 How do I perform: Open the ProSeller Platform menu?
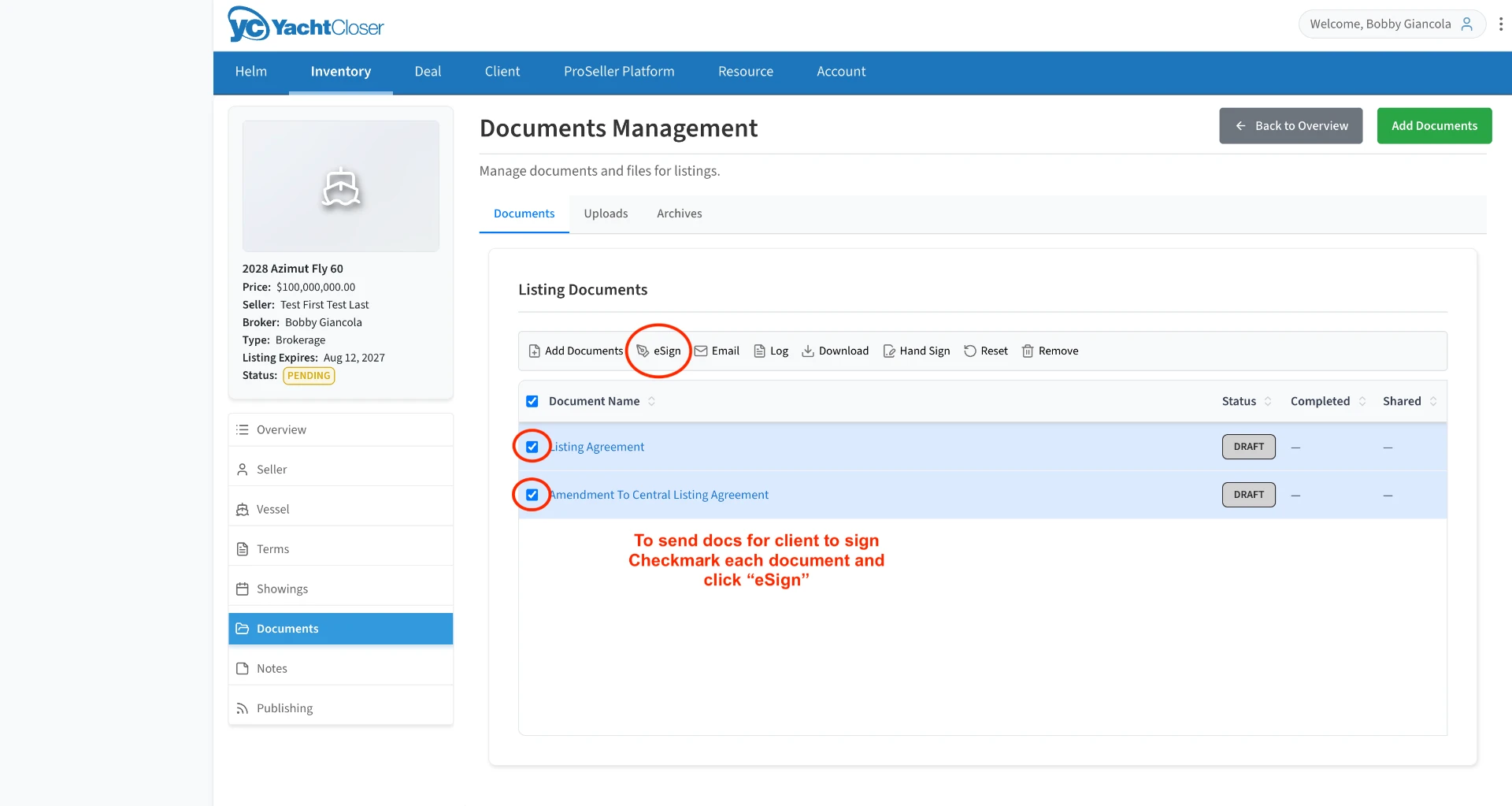pyautogui.click(x=619, y=72)
